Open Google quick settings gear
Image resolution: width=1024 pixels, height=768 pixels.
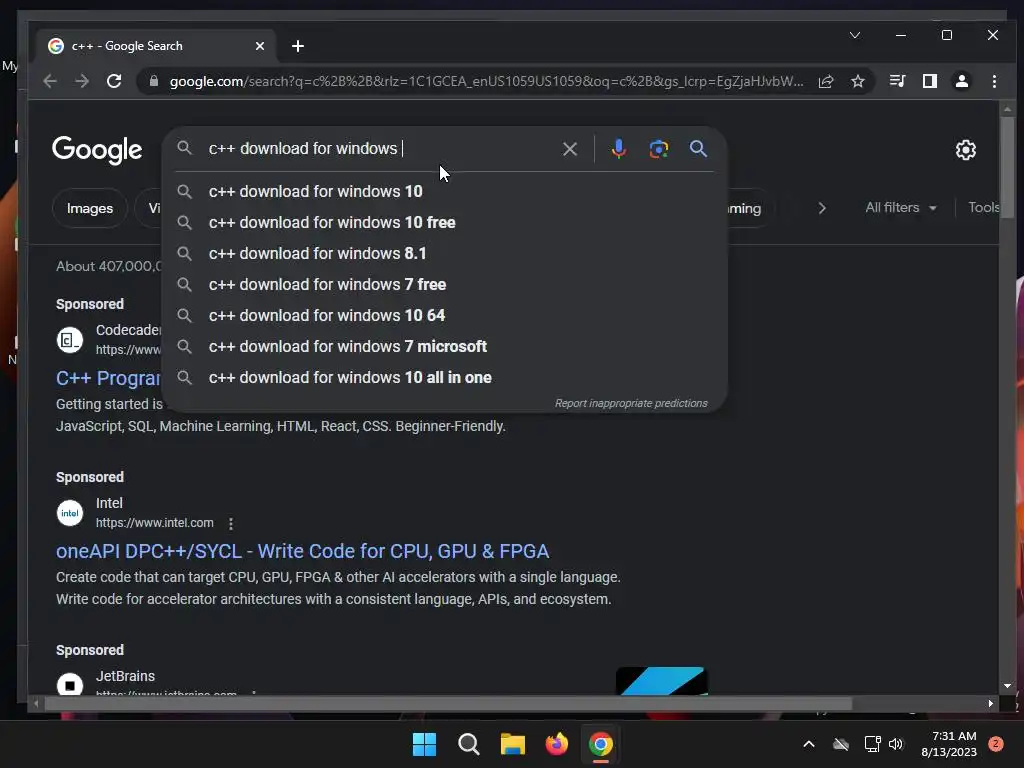(966, 150)
